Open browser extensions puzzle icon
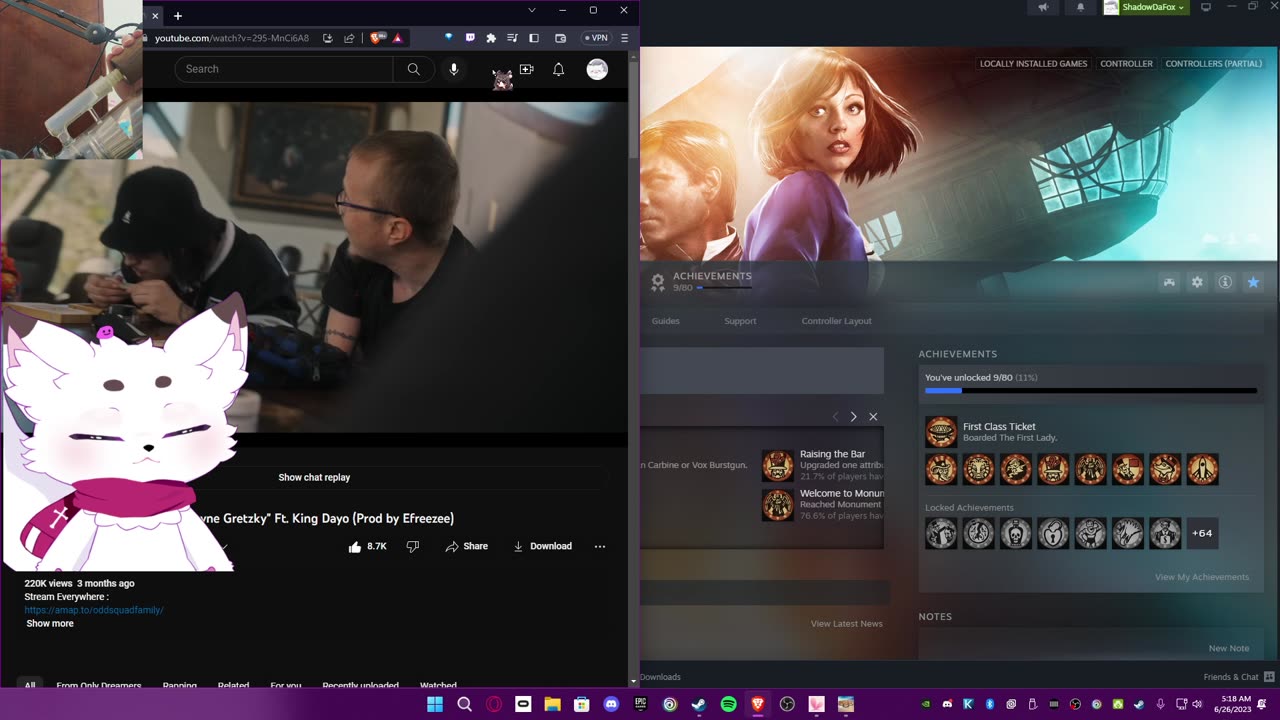This screenshot has height=720, width=1280. (x=491, y=38)
